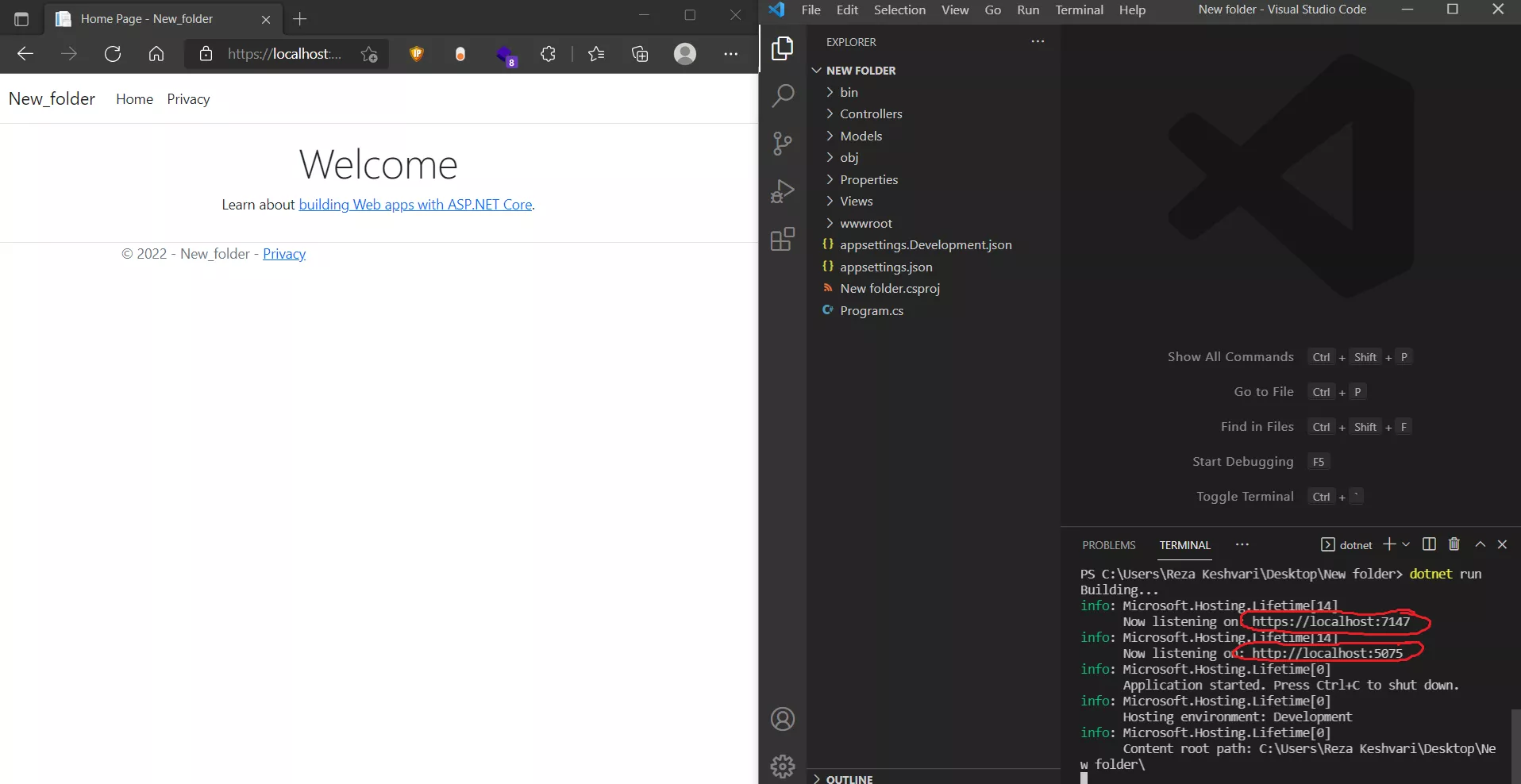
Task: Open browser profile avatar
Action: coord(685,54)
